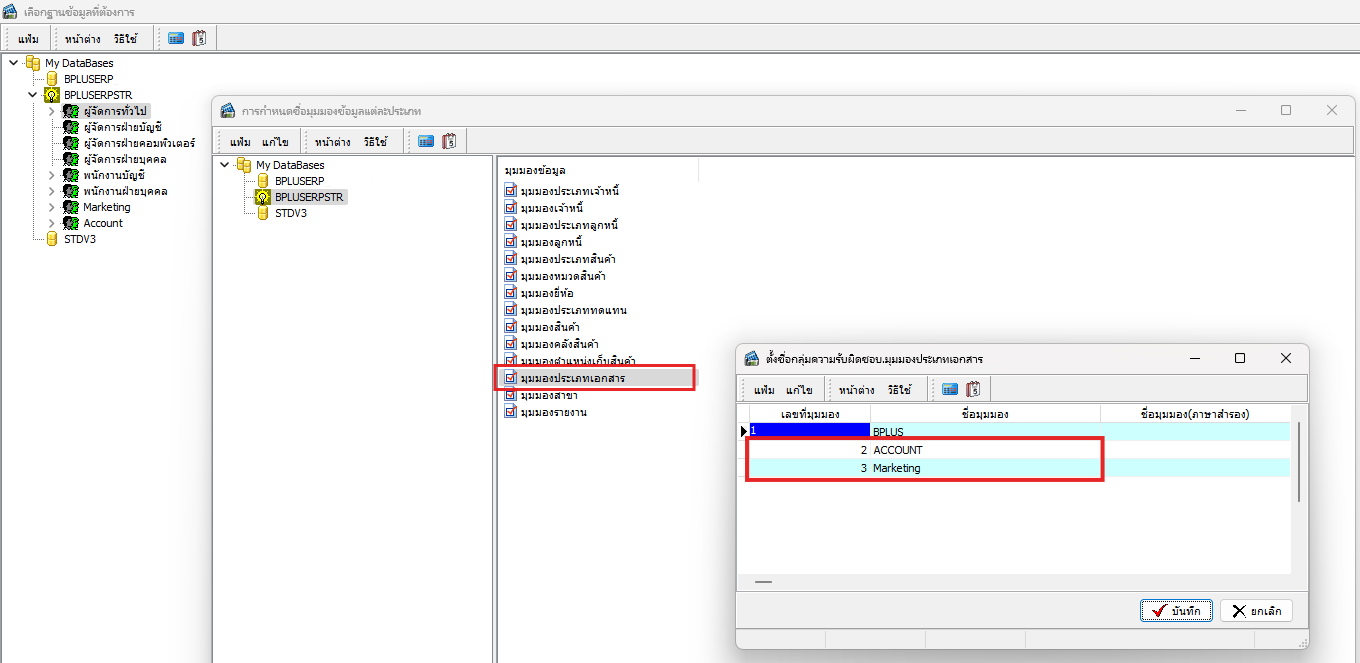
Task: Click the Marketing user group icon in the main tree
Action: (x=70, y=207)
